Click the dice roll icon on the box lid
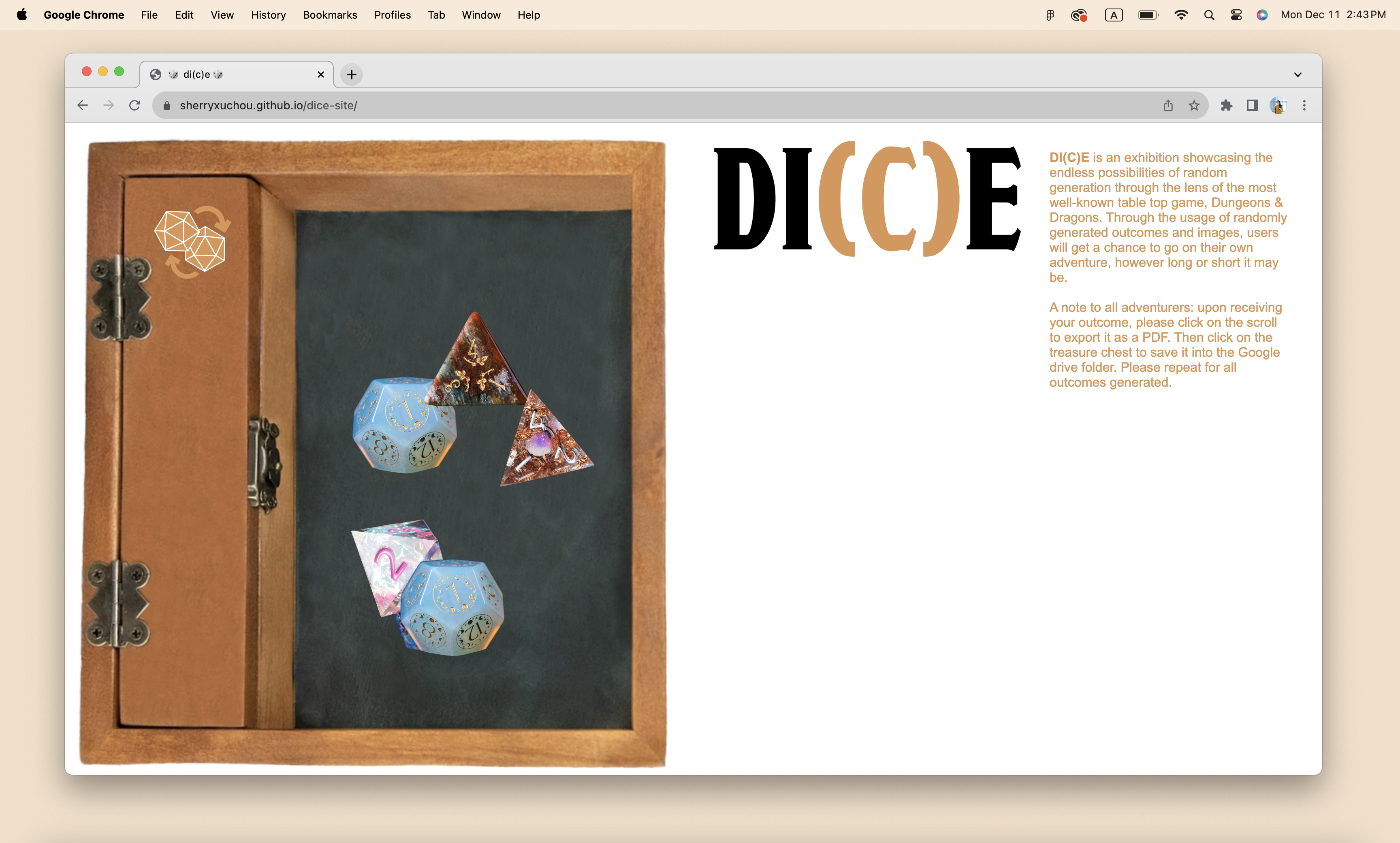The height and width of the screenshot is (843, 1400). (192, 242)
